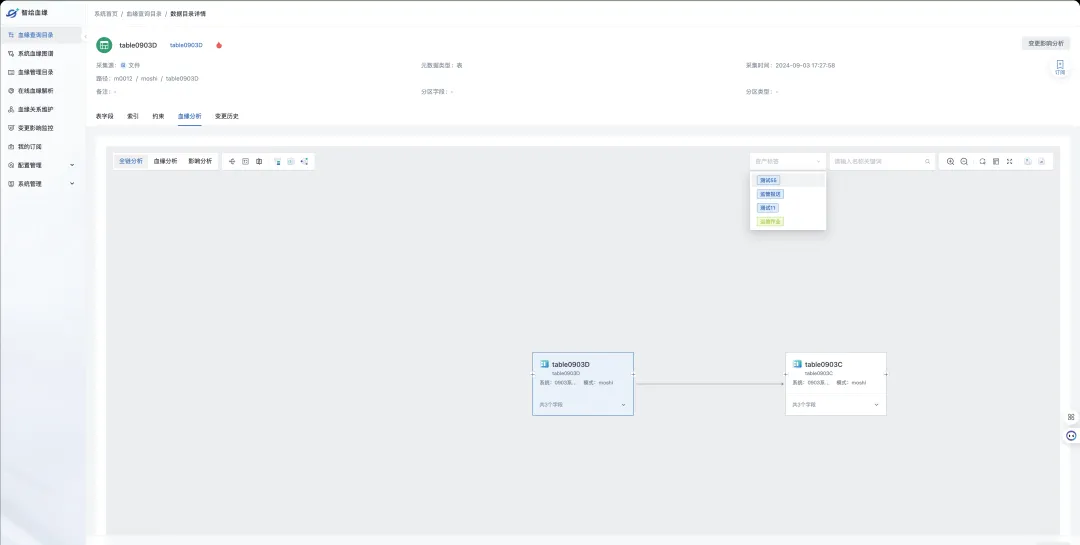Screen dimensions: 1080x545
Task: Choose the 测试11 tag option
Action: point(788,207)
